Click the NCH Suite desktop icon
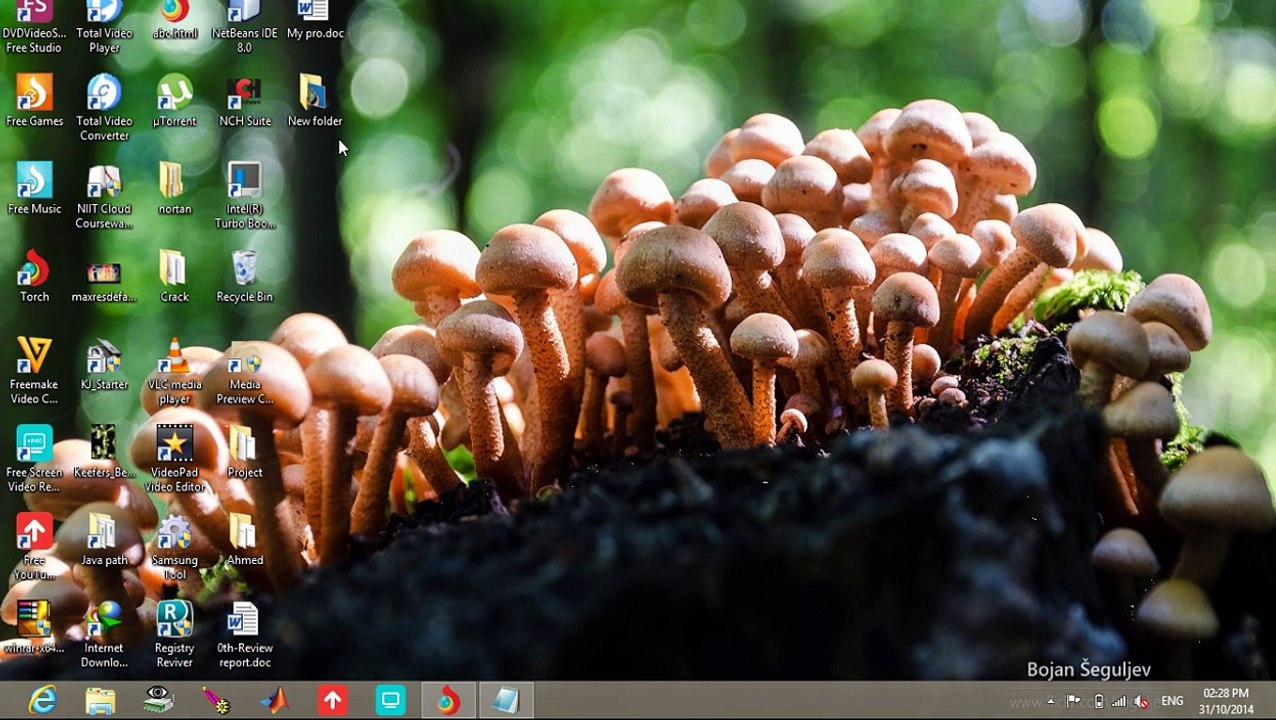 (244, 101)
